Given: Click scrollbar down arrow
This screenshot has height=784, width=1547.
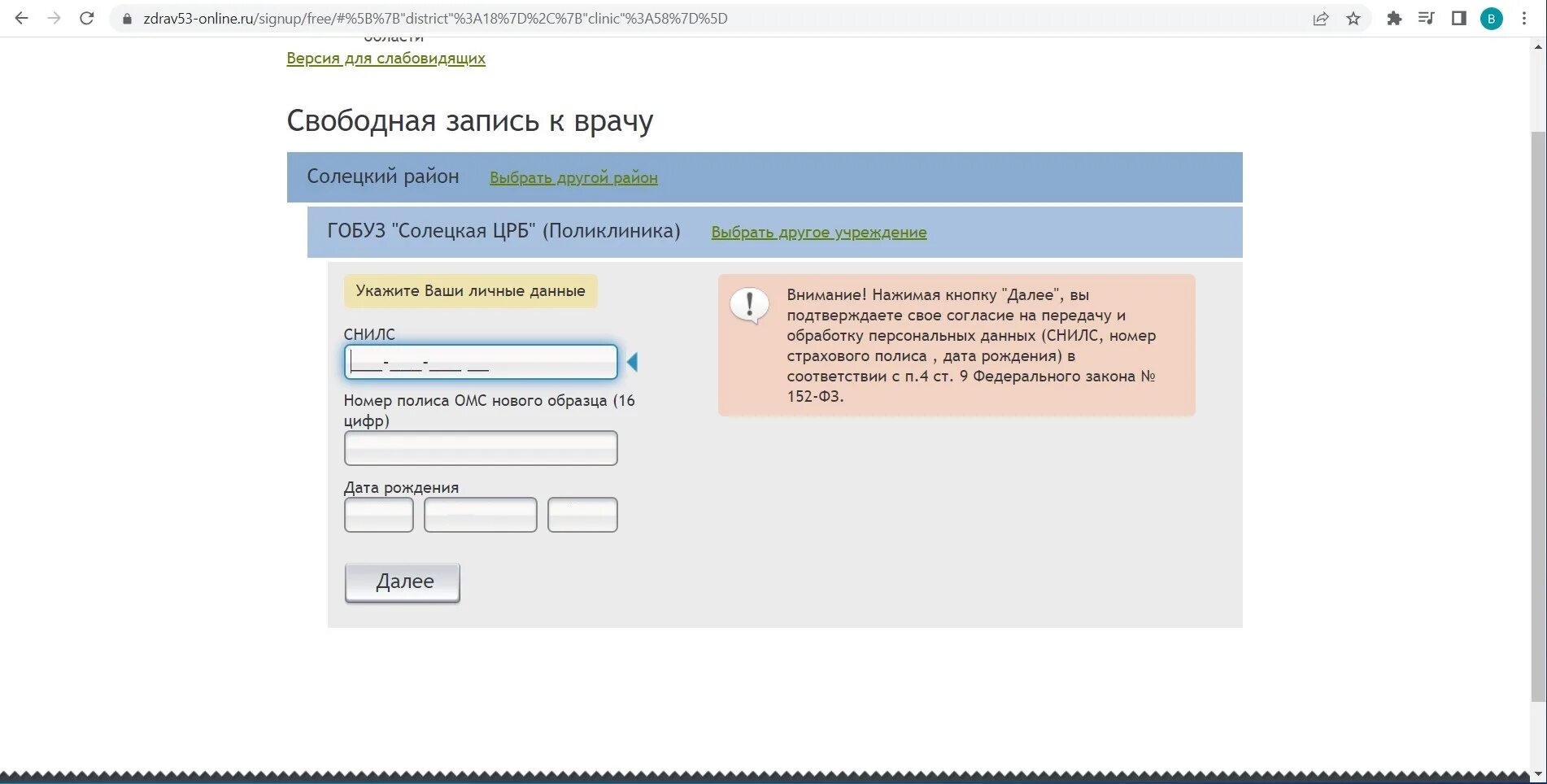Looking at the screenshot, I should 1538,774.
